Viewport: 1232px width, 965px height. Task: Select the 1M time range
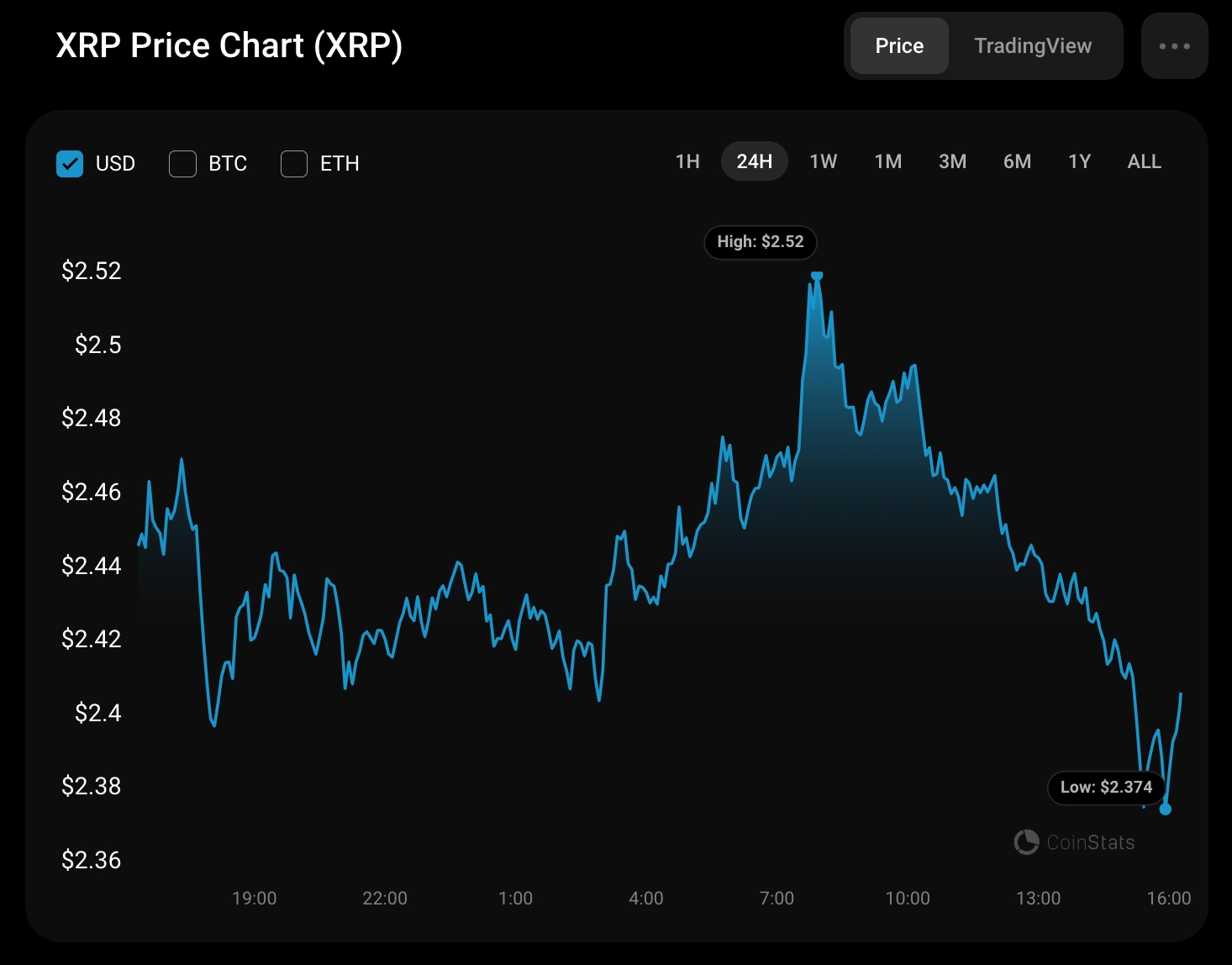888,161
